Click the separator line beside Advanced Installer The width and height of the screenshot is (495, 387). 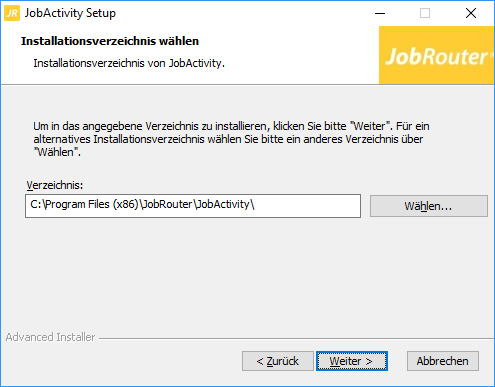click(x=296, y=339)
